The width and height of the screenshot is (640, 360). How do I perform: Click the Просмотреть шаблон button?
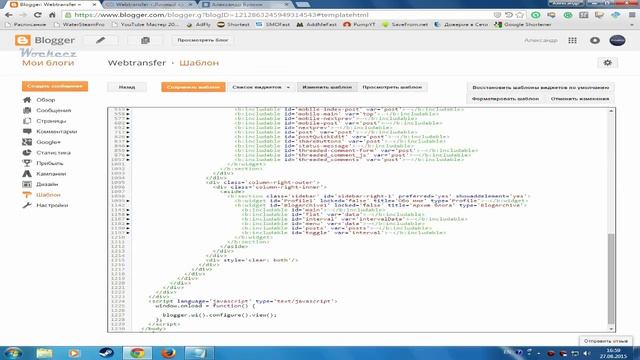[392, 87]
